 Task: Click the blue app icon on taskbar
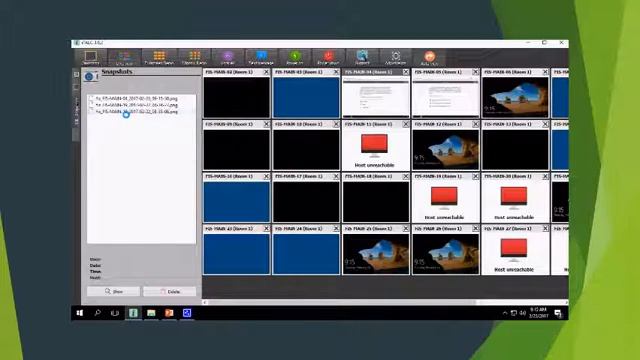click(x=187, y=313)
